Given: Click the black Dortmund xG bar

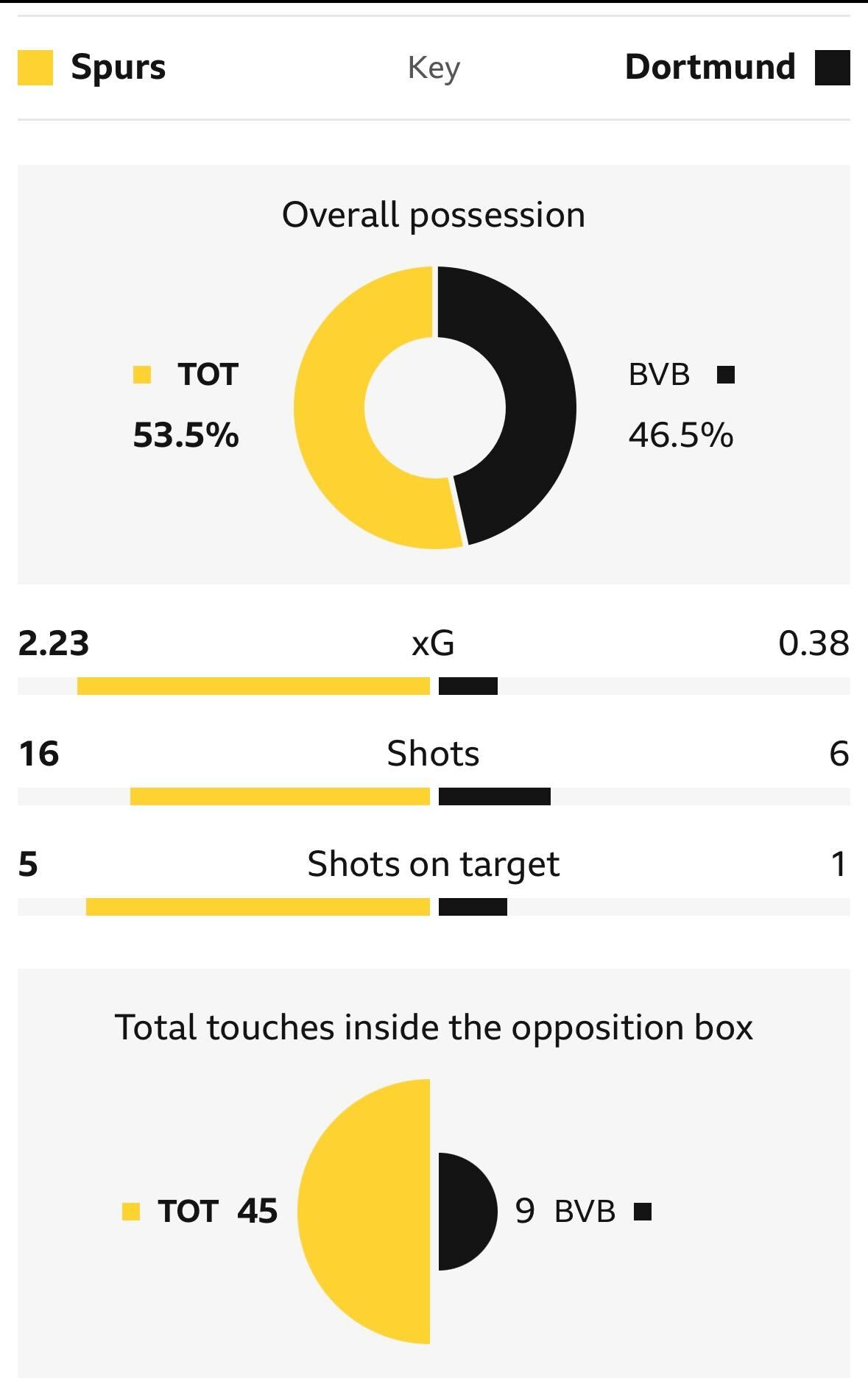Looking at the screenshot, I should click(468, 686).
